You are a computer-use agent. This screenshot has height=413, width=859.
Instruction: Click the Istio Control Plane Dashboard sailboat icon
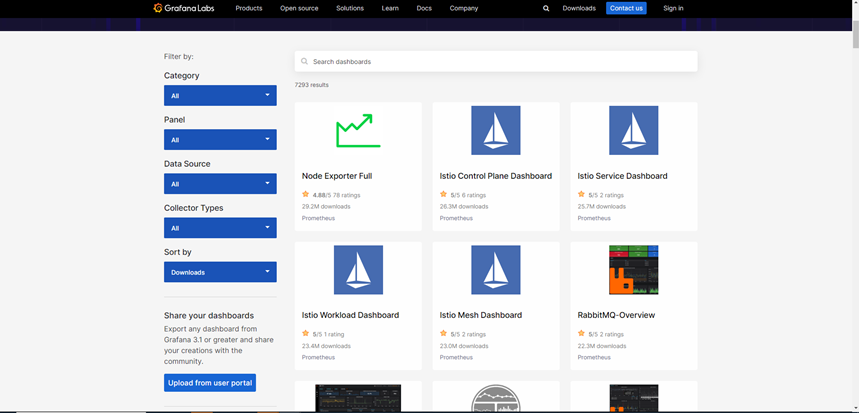[496, 130]
